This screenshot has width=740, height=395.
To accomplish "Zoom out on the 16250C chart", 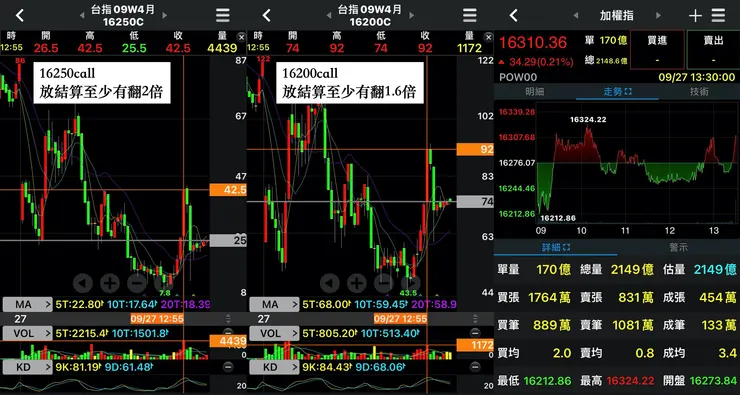I will [x=137, y=283].
